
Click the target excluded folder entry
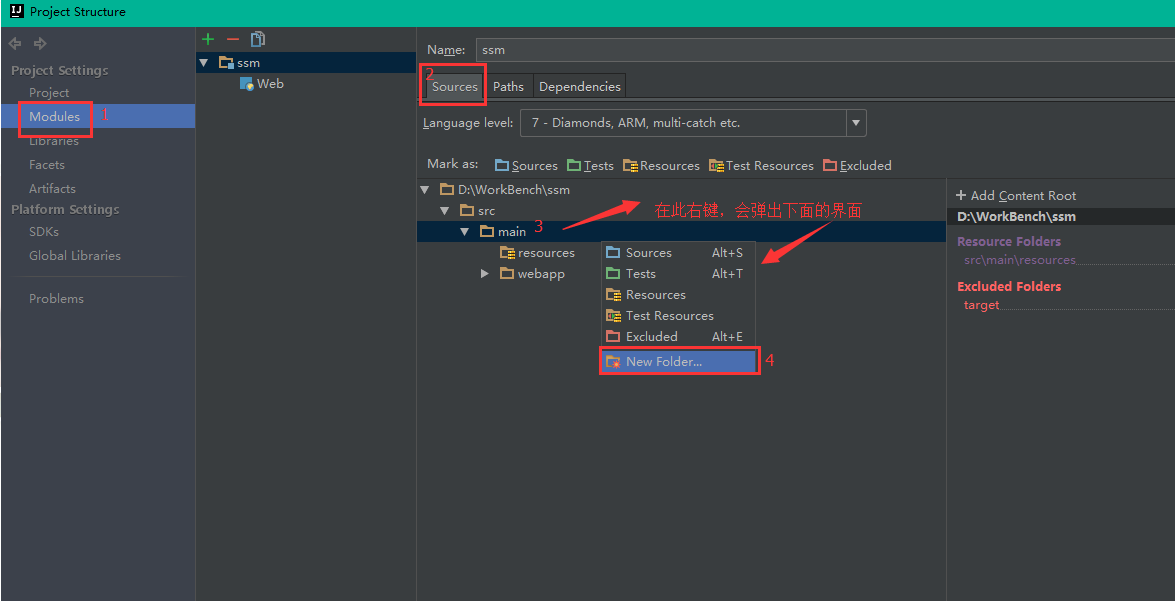pyautogui.click(x=981, y=305)
